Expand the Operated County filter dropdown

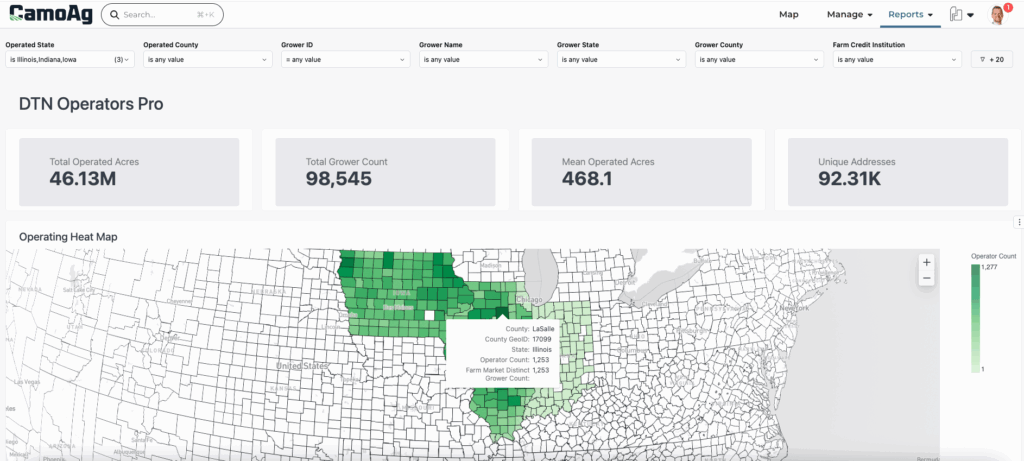coord(208,59)
